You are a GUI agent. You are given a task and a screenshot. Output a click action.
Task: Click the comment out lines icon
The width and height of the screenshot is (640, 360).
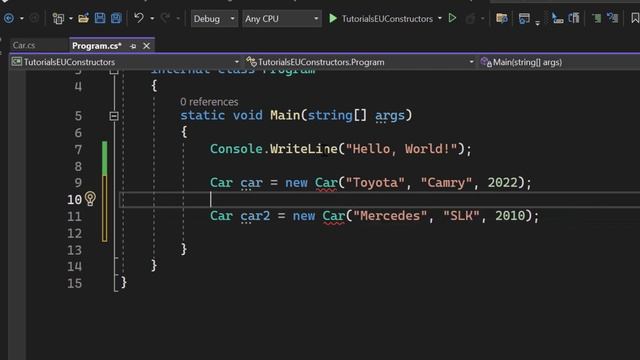pos(597,18)
